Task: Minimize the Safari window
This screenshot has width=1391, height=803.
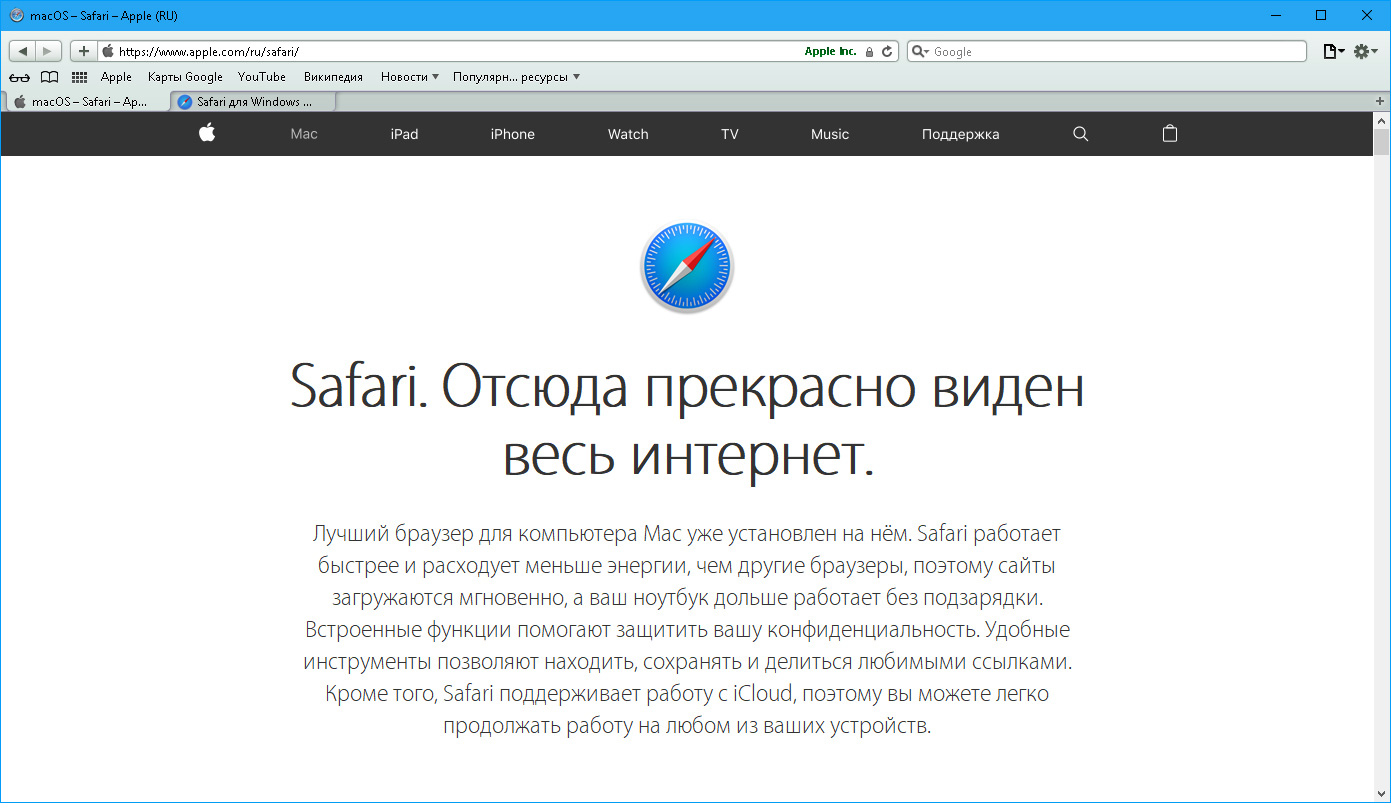Action: 1275,15
